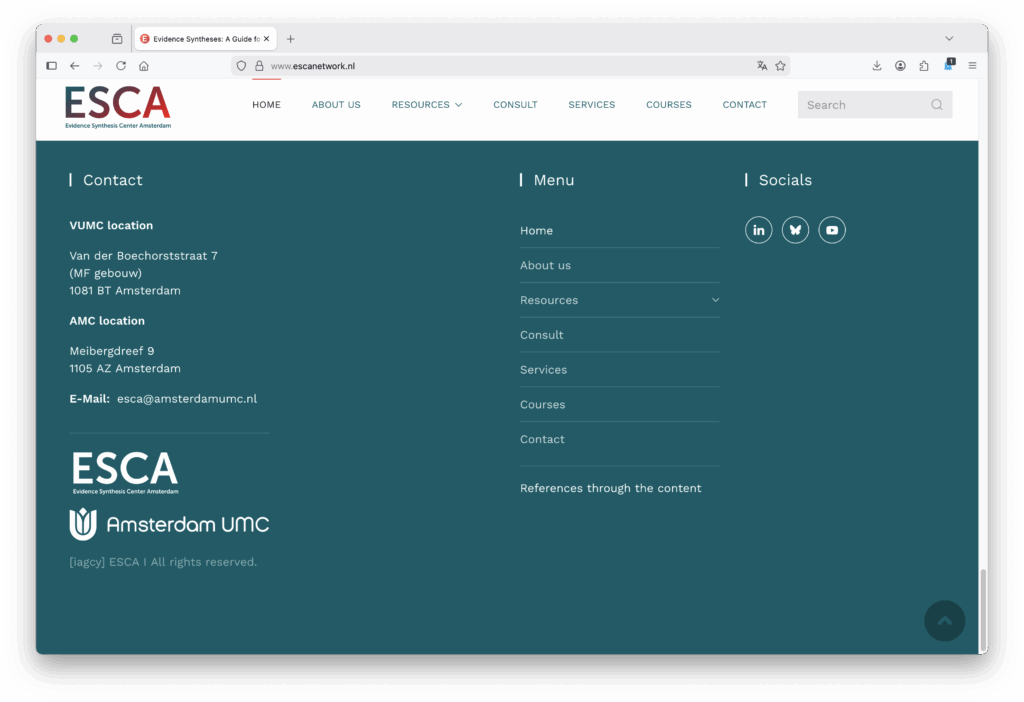Bookmark this page with the star icon

780,66
